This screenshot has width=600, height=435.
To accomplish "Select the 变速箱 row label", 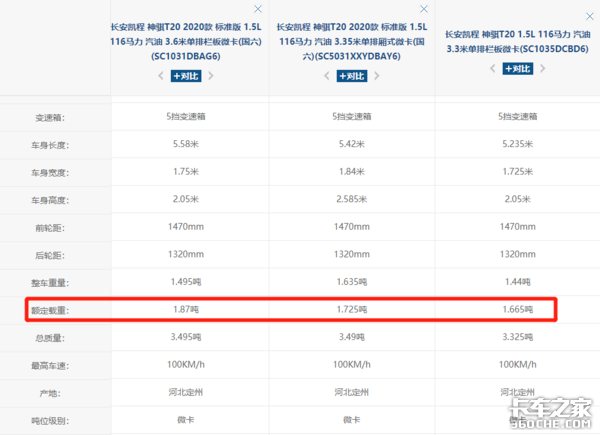I will tap(50, 118).
